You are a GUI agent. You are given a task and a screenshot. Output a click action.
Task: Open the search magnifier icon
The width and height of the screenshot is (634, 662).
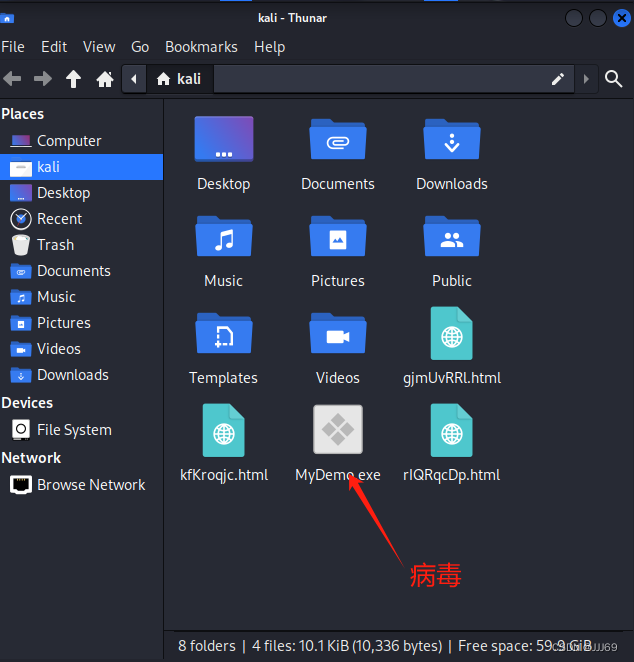point(615,78)
